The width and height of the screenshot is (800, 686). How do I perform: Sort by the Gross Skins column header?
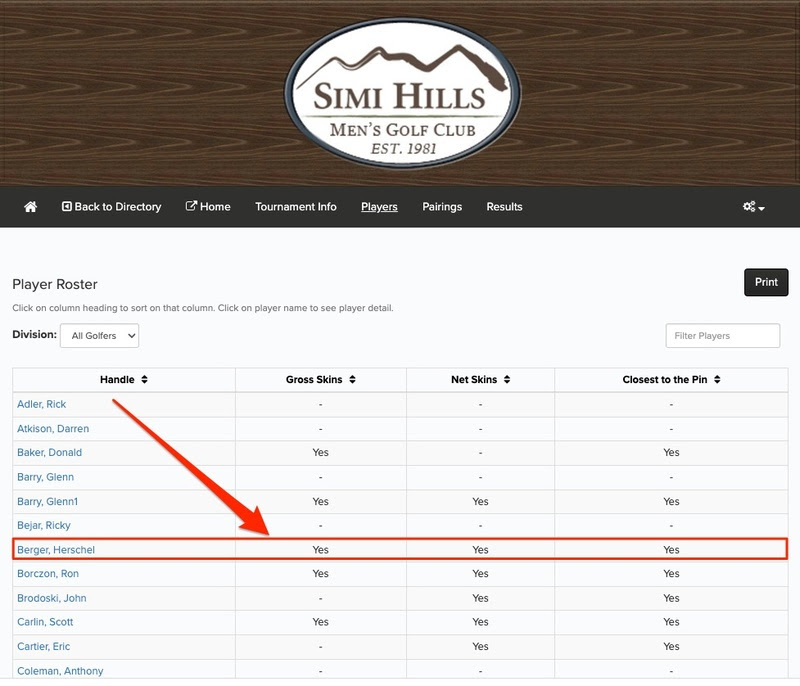click(x=321, y=379)
